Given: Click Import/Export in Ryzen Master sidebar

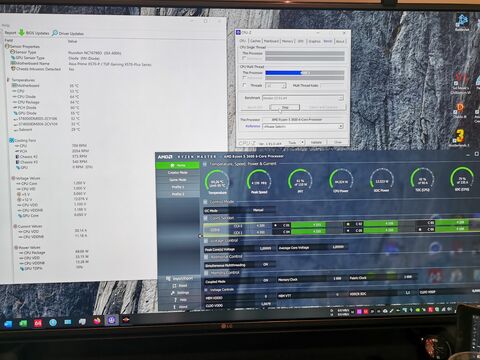Looking at the screenshot, I should click(x=180, y=279).
